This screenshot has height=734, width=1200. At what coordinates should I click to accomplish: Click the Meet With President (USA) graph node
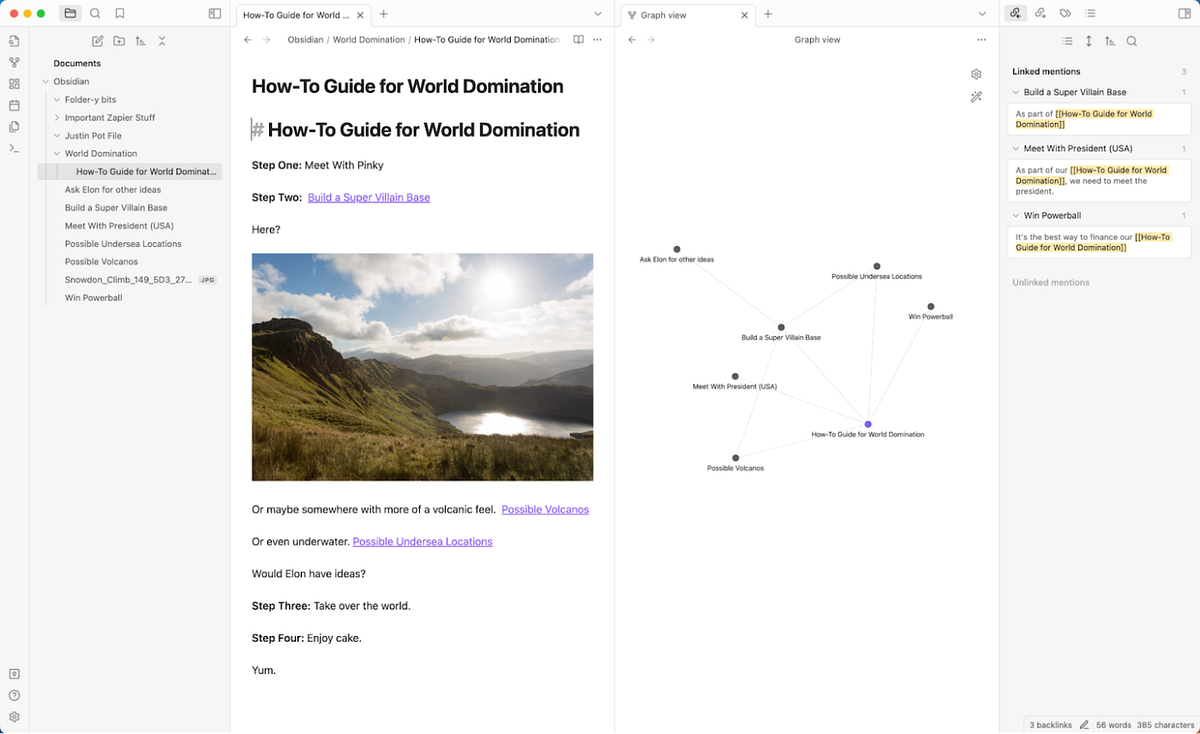[735, 377]
